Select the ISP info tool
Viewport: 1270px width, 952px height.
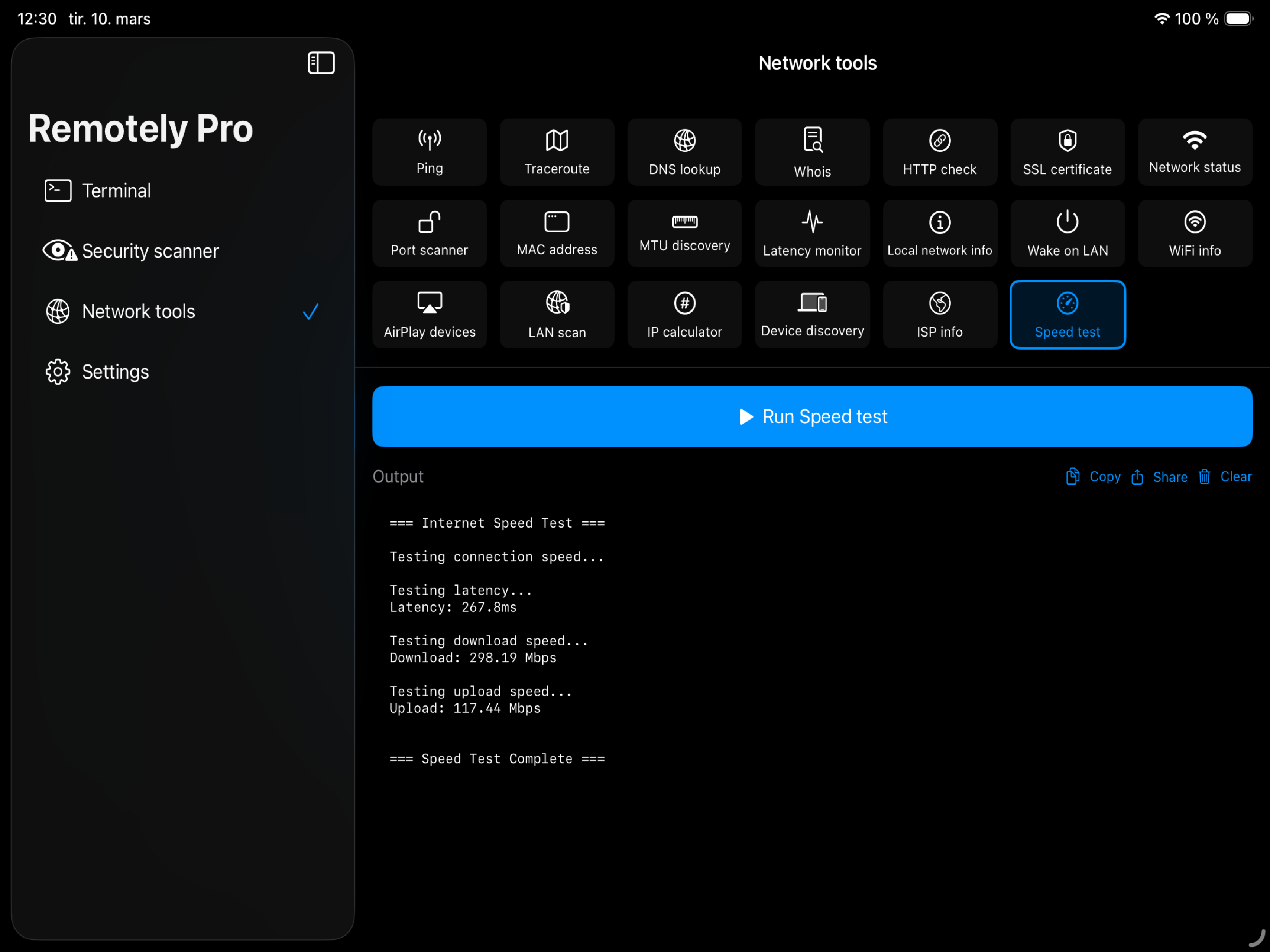[x=940, y=315]
